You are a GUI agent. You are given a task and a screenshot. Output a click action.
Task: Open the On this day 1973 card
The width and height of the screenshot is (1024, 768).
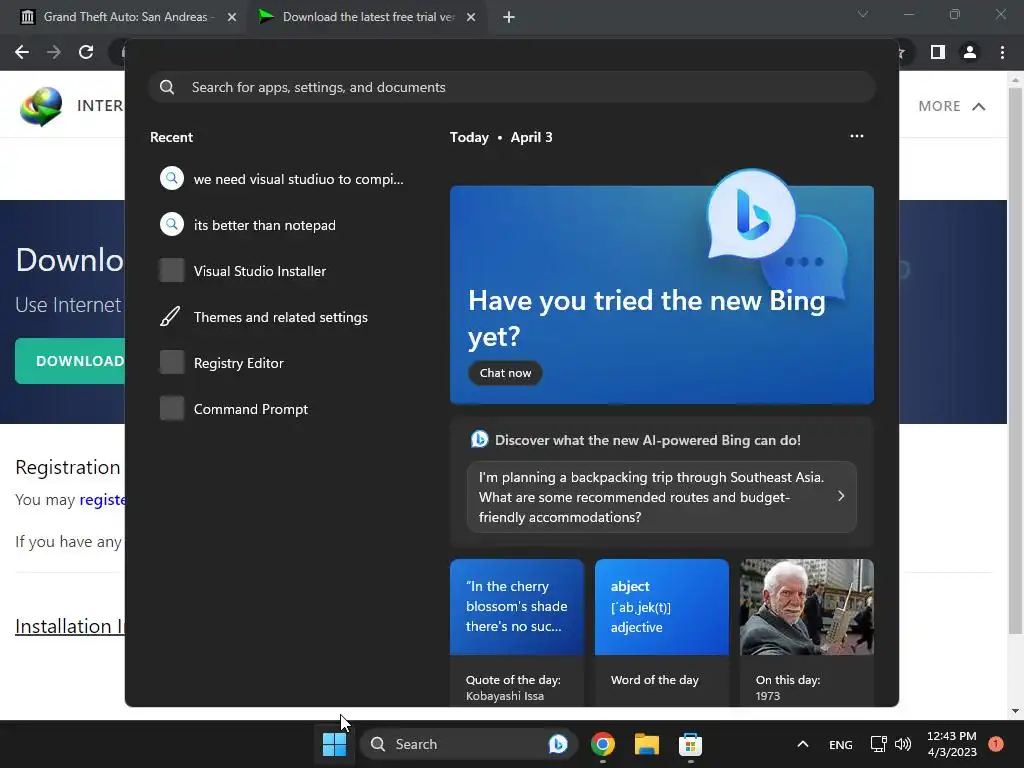807,632
